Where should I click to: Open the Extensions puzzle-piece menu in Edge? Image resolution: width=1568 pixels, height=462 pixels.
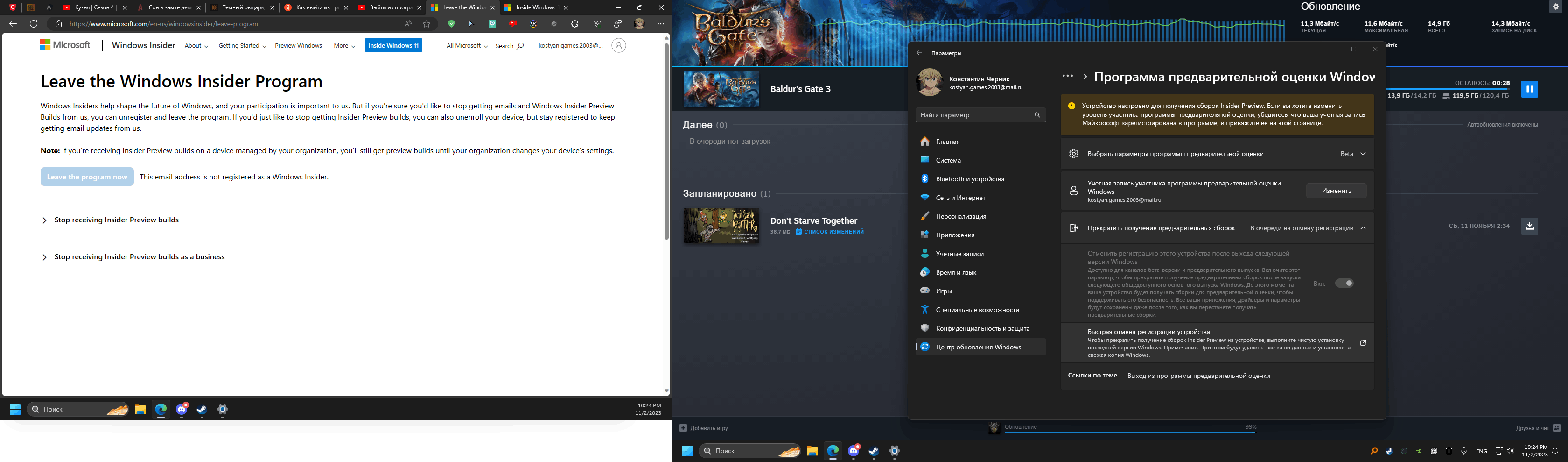[x=574, y=24]
